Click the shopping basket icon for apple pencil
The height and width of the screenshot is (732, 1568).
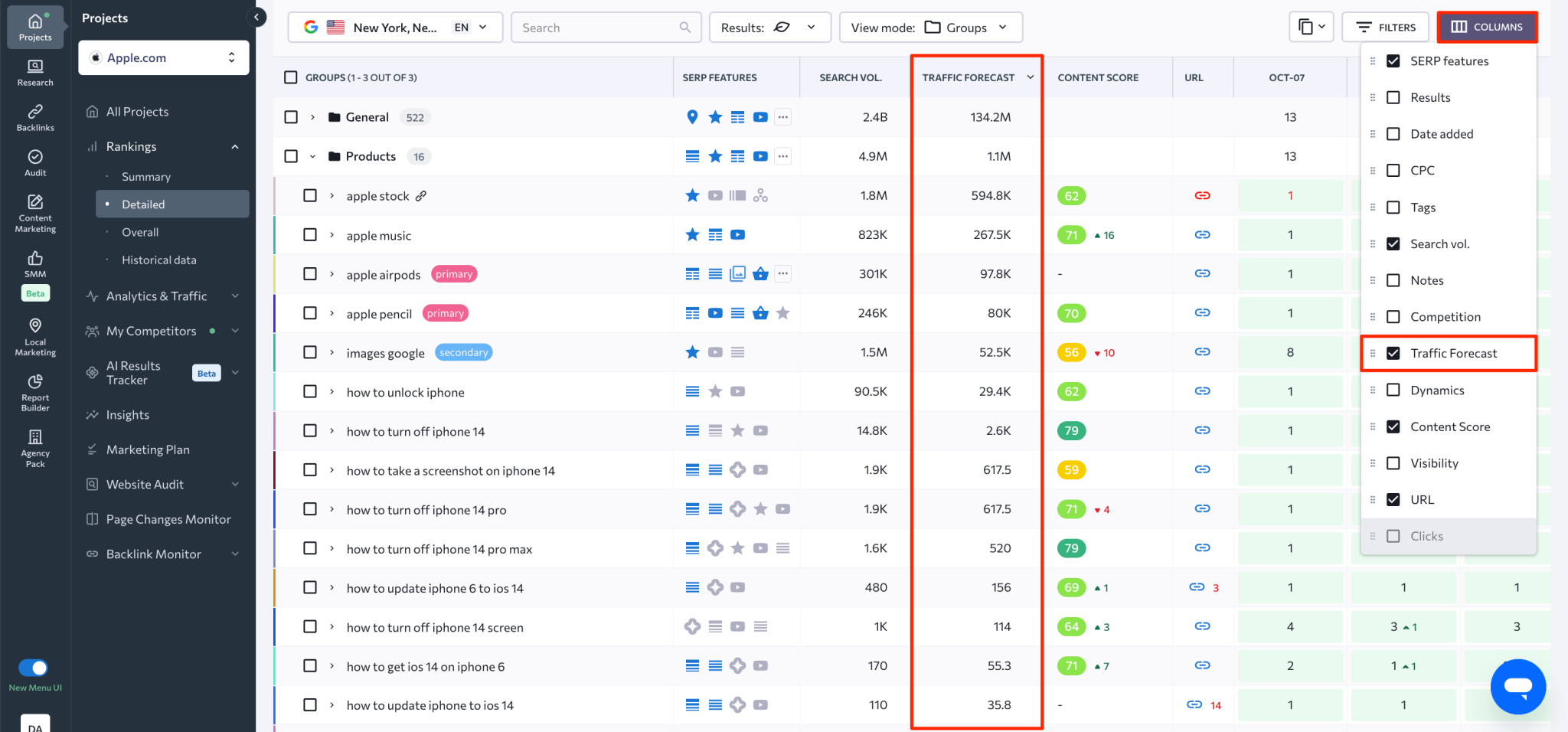tap(760, 313)
